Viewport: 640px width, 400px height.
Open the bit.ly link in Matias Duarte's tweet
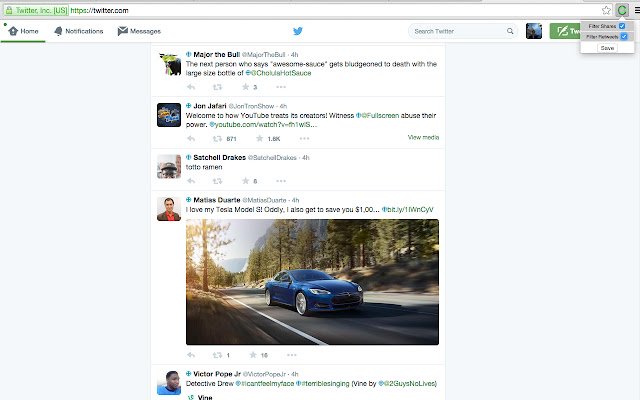[410, 209]
